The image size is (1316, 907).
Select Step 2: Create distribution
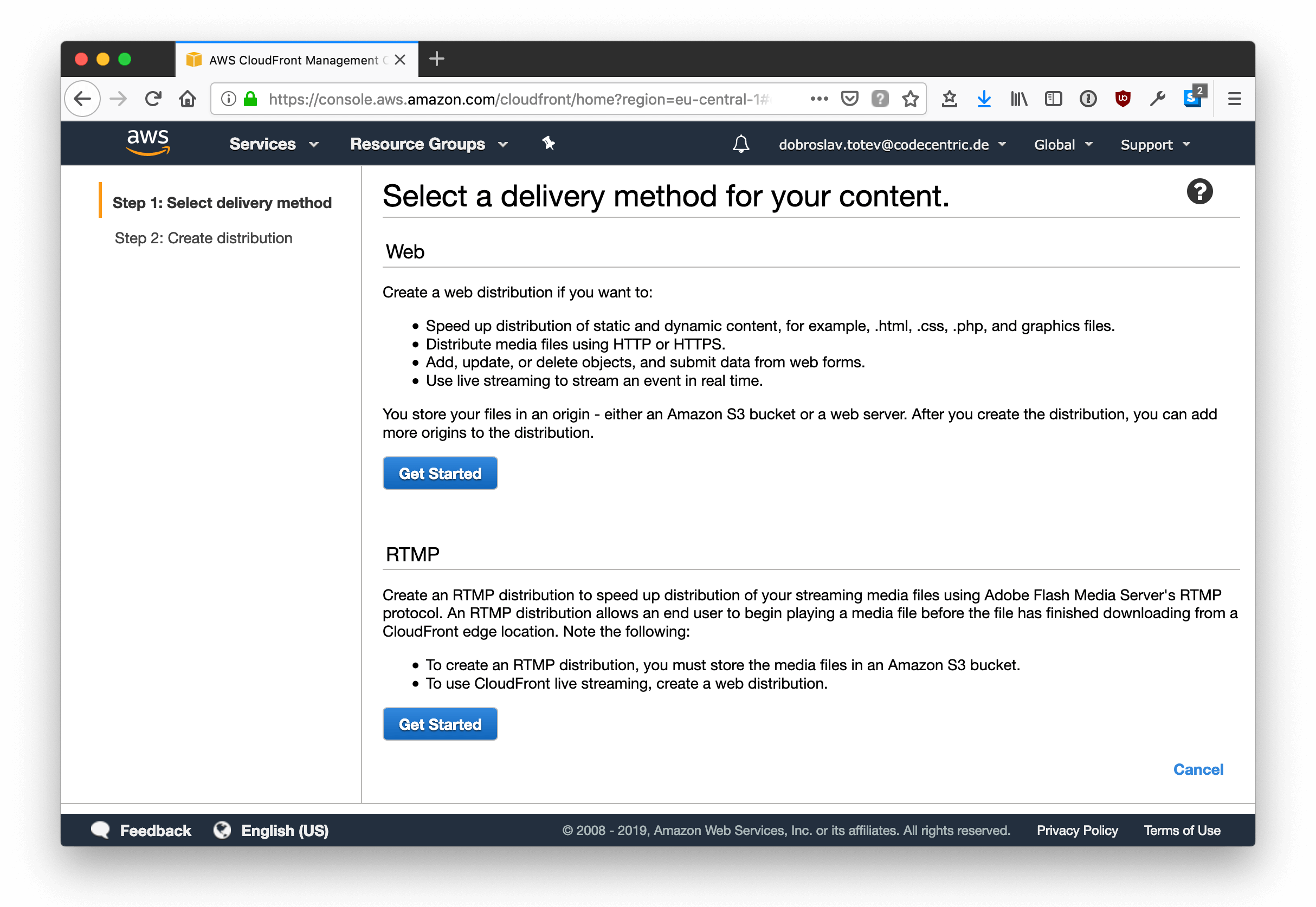[x=203, y=238]
